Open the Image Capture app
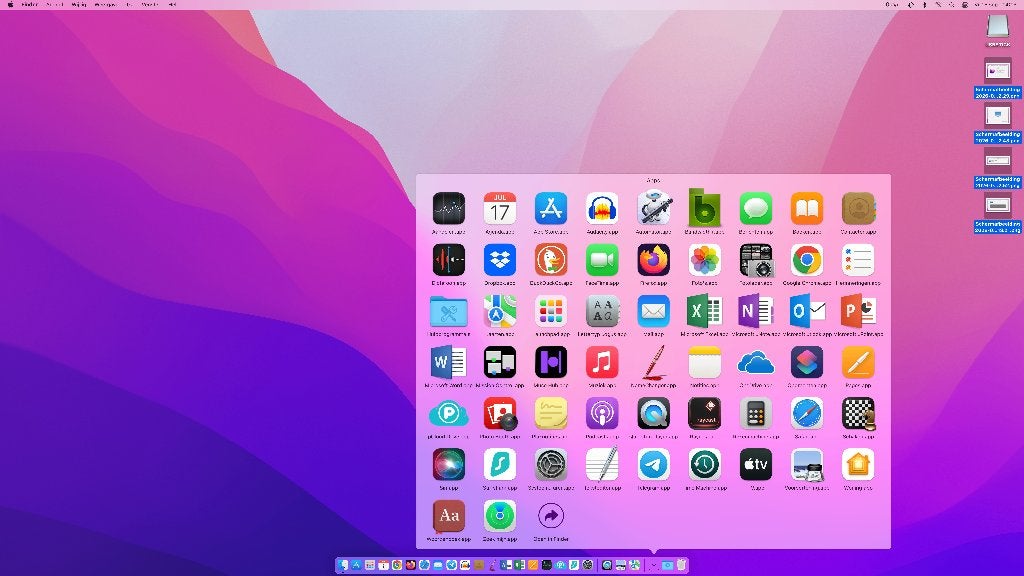This screenshot has width=1024, height=576. click(756, 260)
